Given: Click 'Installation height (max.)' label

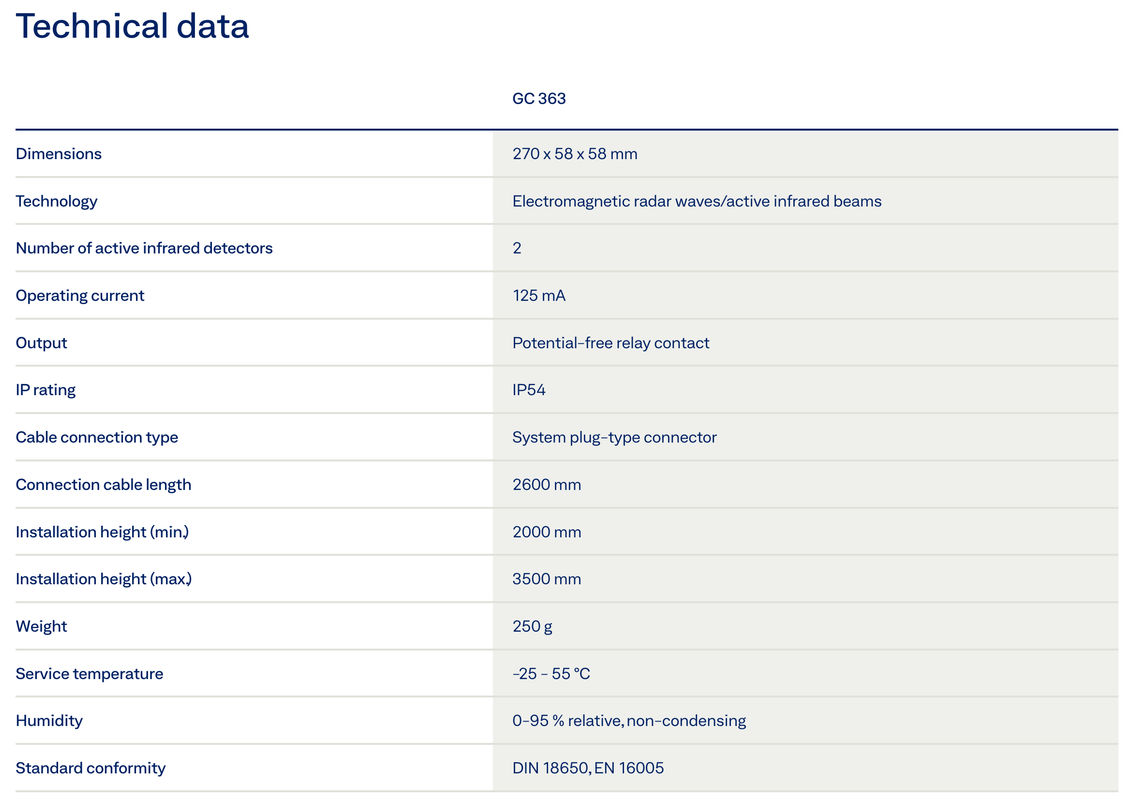Looking at the screenshot, I should [x=104, y=579].
